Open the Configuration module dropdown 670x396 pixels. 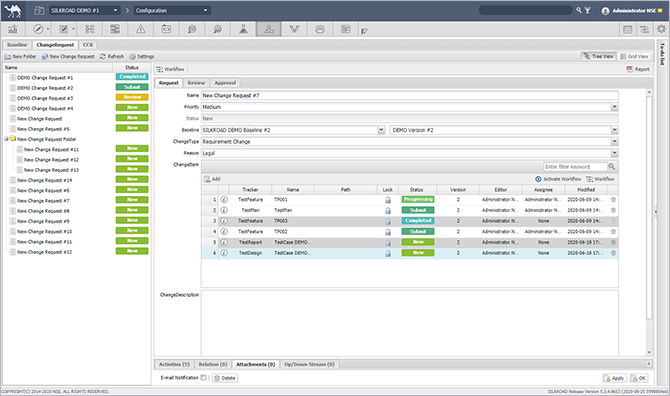[172, 10]
